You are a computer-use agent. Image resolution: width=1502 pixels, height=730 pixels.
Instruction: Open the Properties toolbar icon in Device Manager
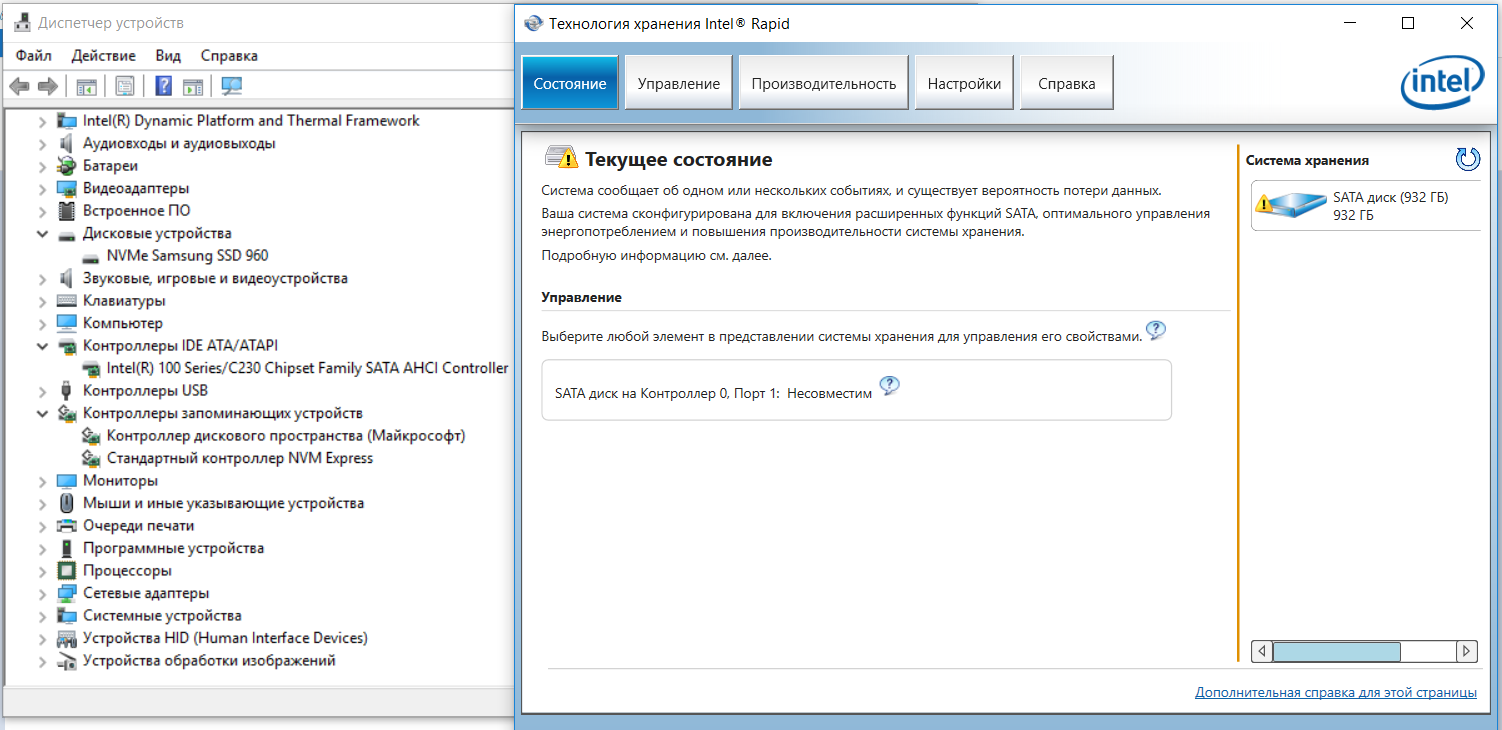click(x=125, y=87)
